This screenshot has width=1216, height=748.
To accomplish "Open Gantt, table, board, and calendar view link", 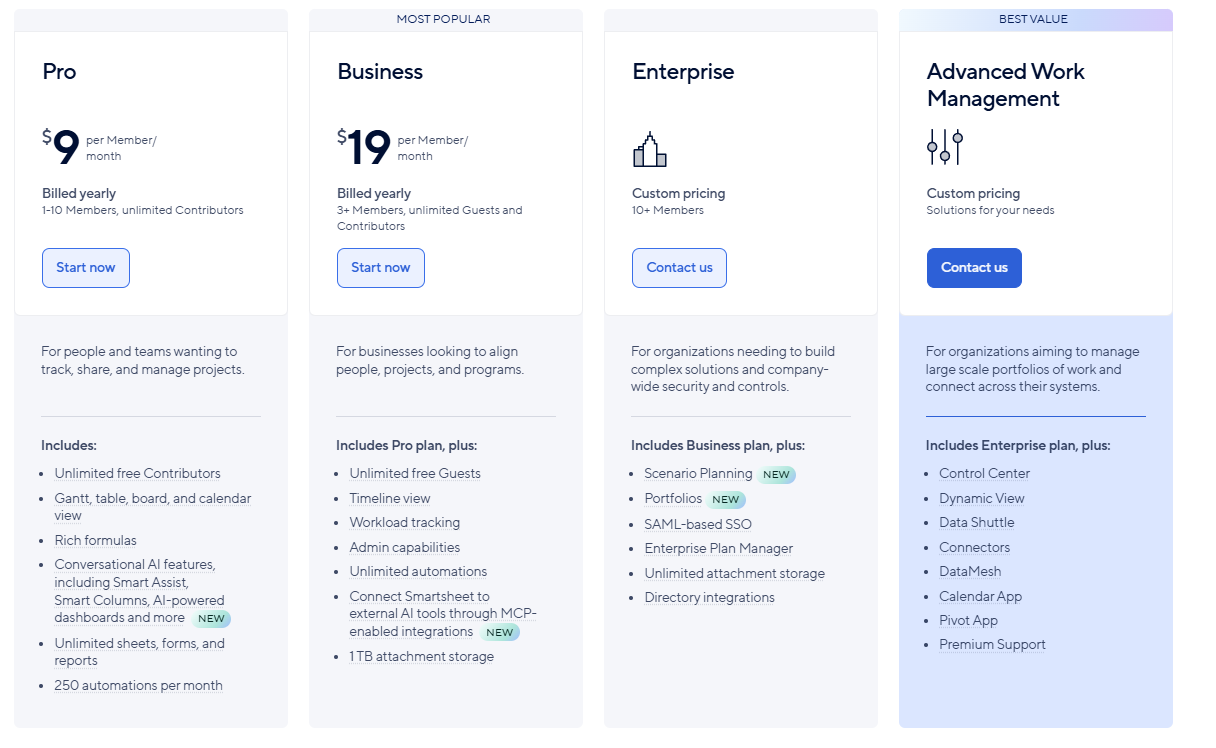I will click(153, 507).
